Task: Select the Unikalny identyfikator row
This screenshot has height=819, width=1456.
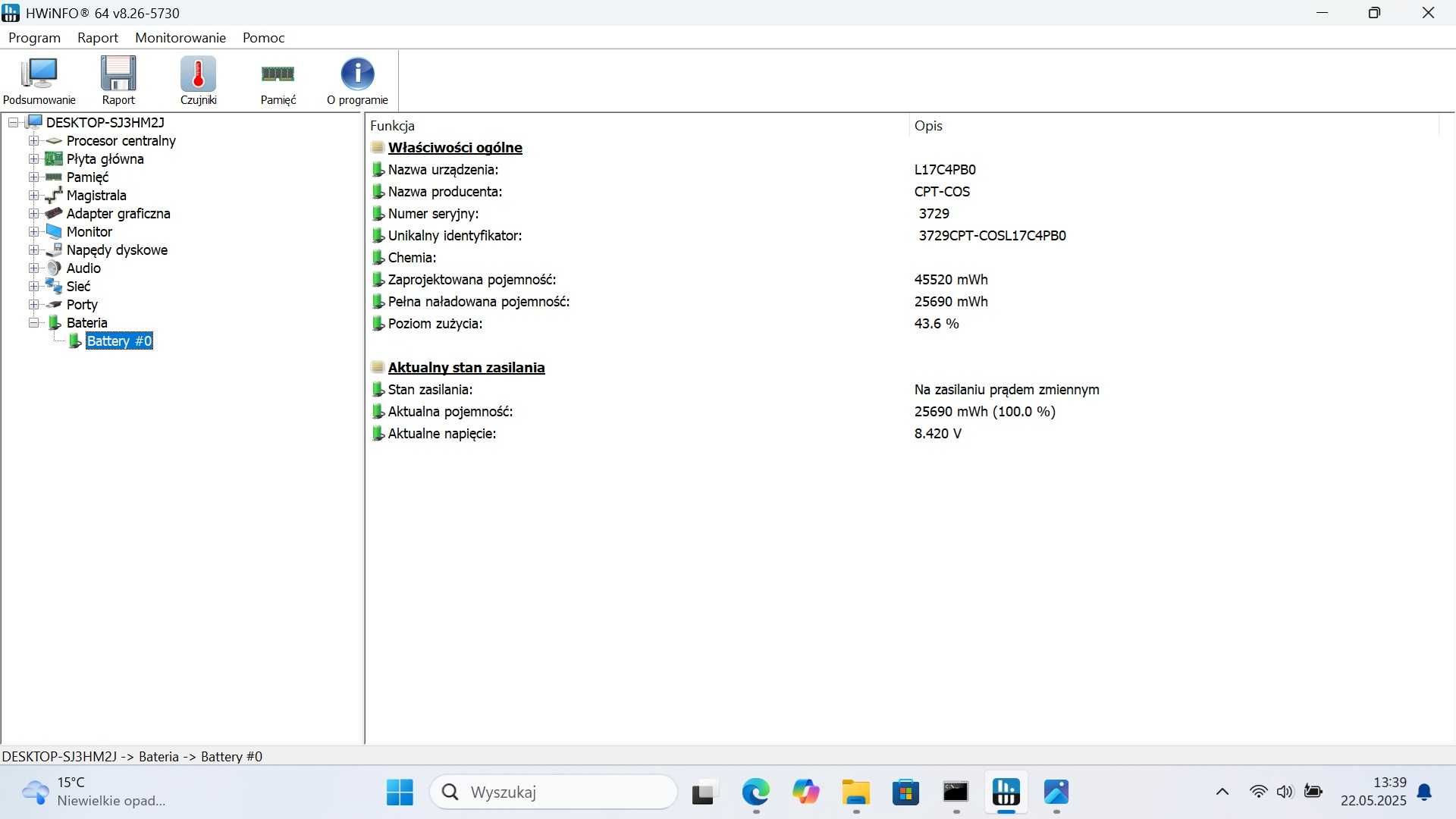Action: pyautogui.click(x=902, y=236)
